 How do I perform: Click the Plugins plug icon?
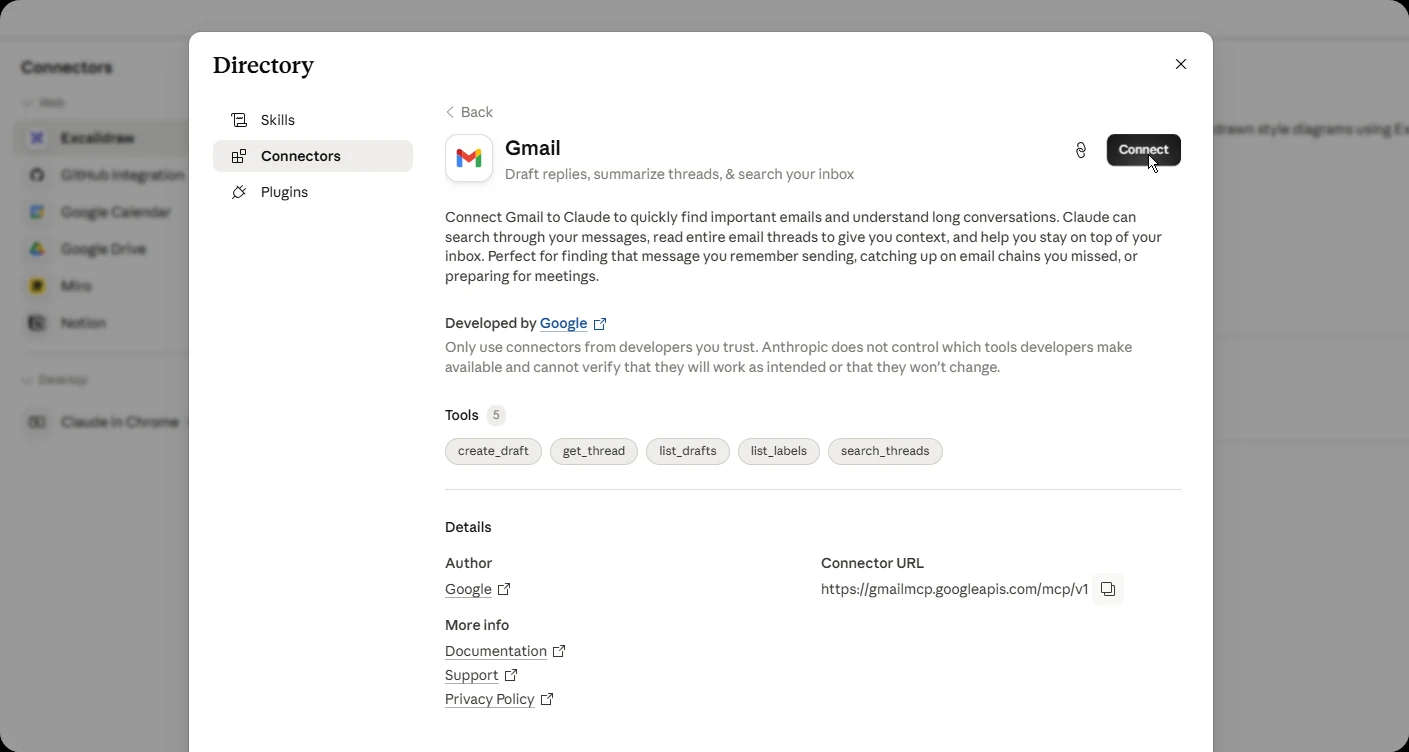coord(239,192)
